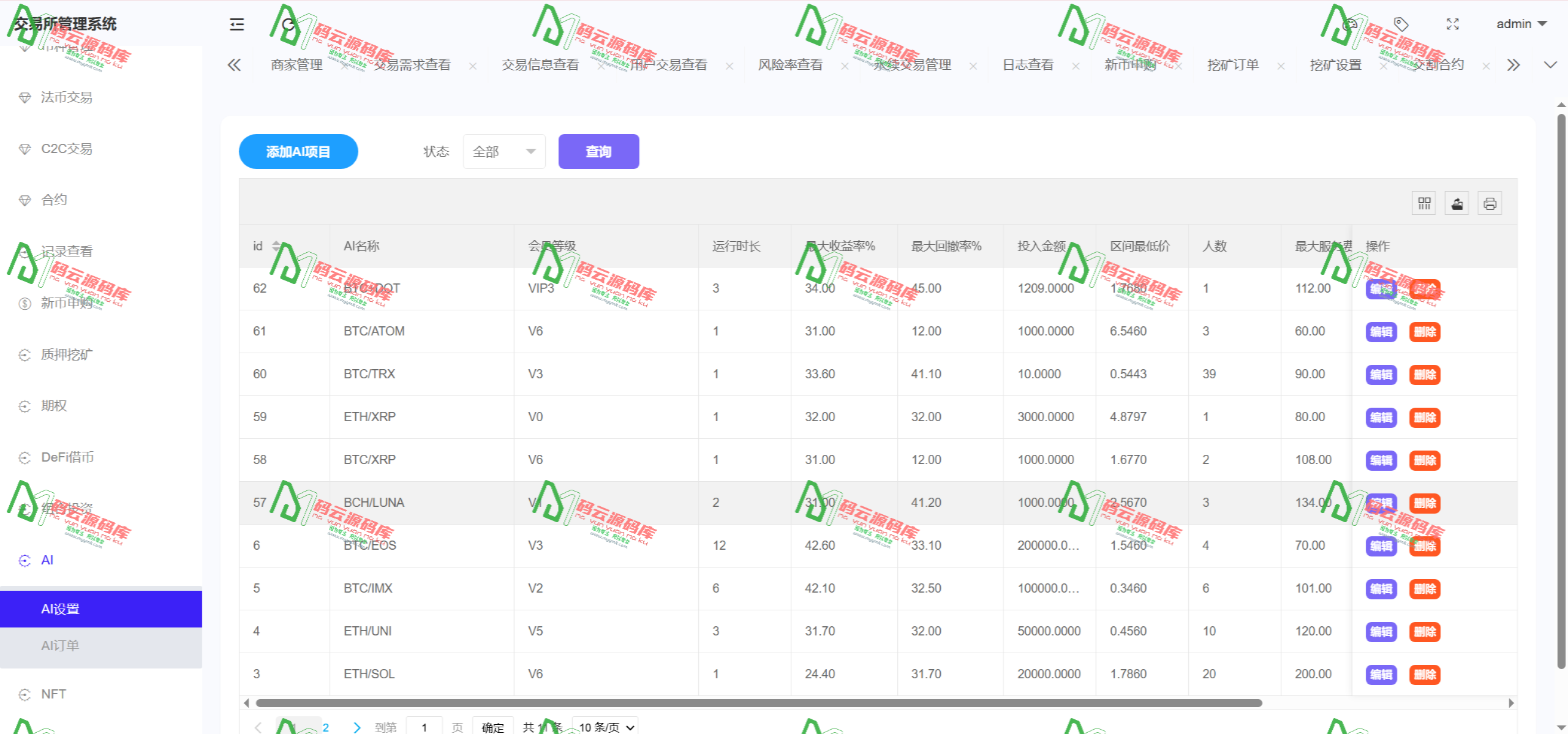The image size is (1568, 734).
Task: Toggle the id column sort arrows
Action: (276, 245)
